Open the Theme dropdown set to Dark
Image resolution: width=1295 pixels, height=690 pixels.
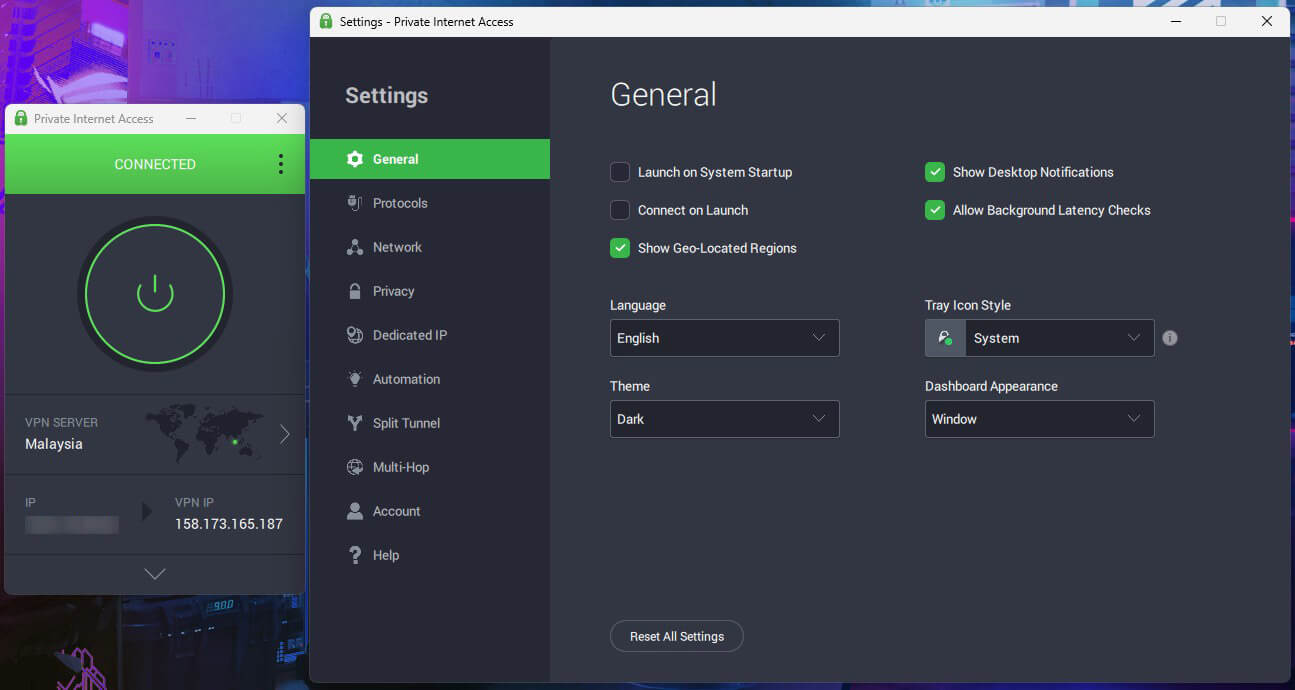[725, 419]
